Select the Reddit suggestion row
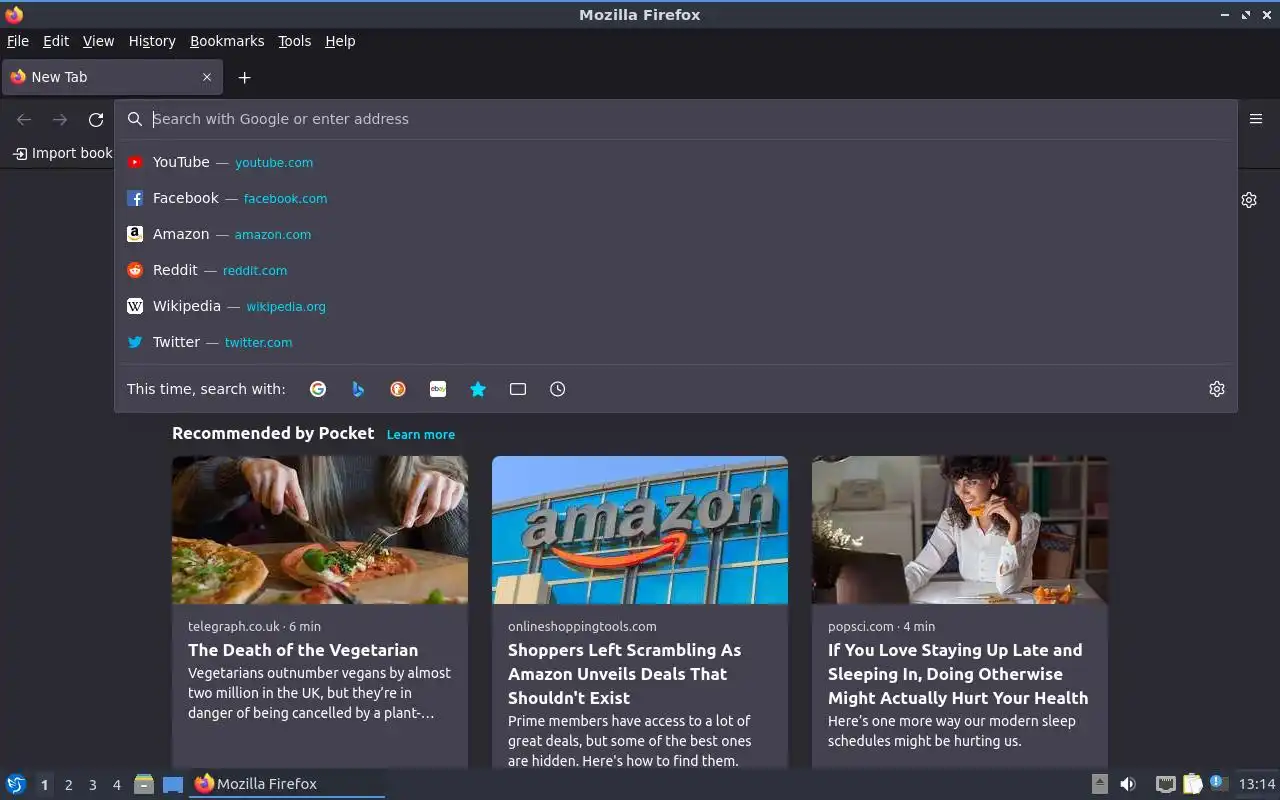Image resolution: width=1280 pixels, height=800 pixels. [676, 270]
